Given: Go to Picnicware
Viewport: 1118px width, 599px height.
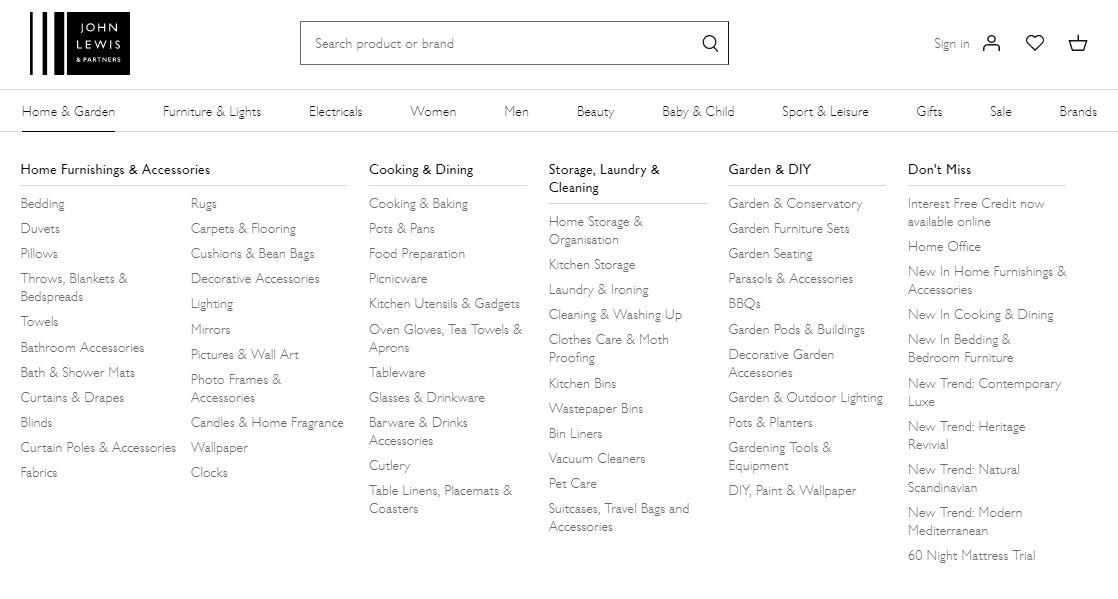Looking at the screenshot, I should click(398, 279).
